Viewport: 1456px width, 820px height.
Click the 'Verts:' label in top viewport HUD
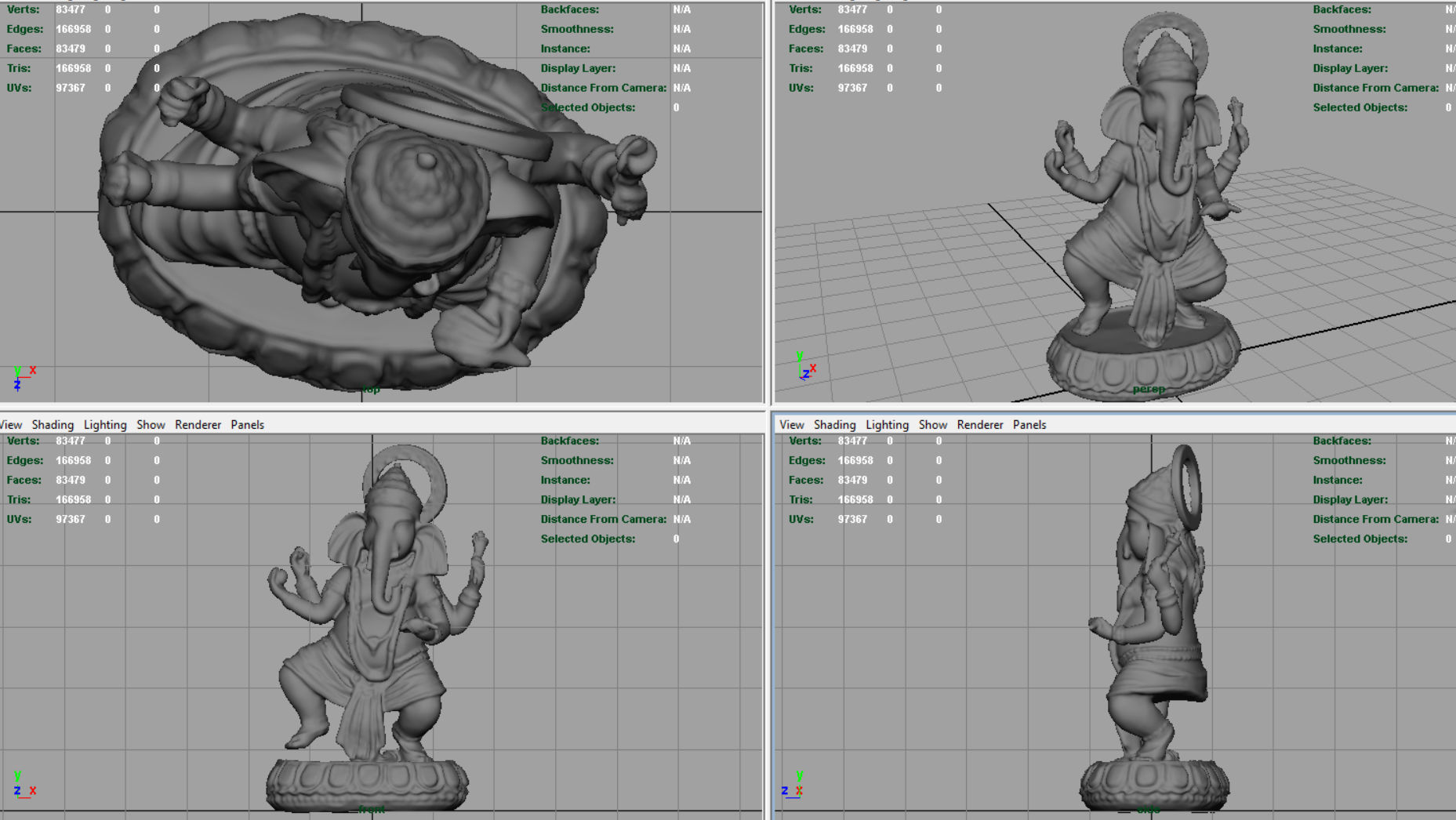click(23, 9)
